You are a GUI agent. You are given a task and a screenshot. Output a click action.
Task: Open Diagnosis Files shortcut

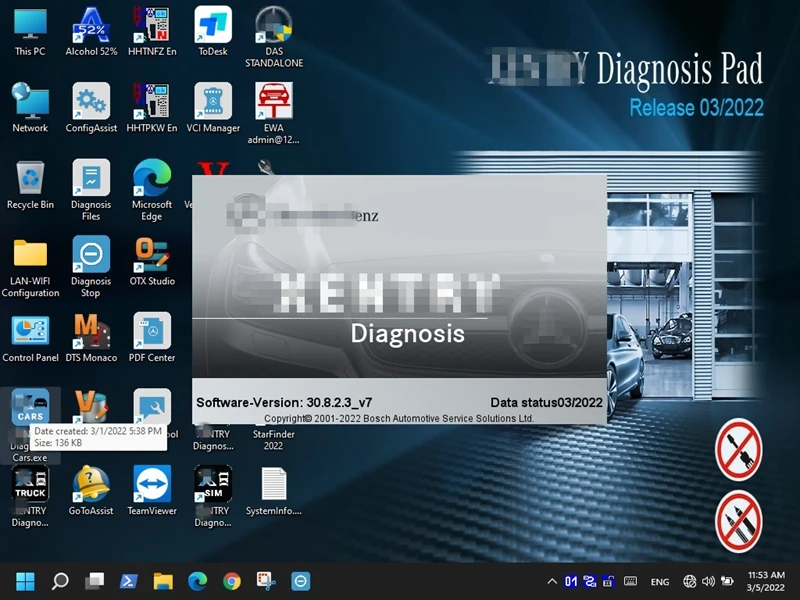91,190
